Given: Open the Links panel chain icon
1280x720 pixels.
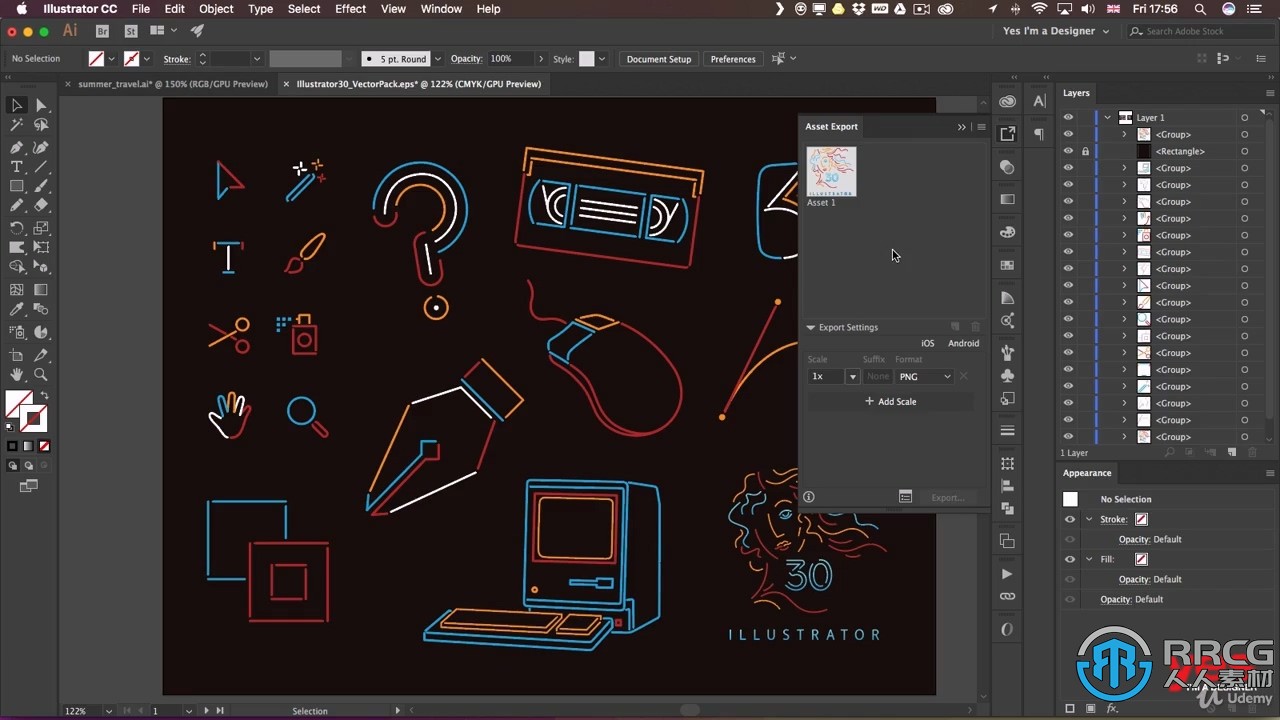Looking at the screenshot, I should (x=1007, y=596).
